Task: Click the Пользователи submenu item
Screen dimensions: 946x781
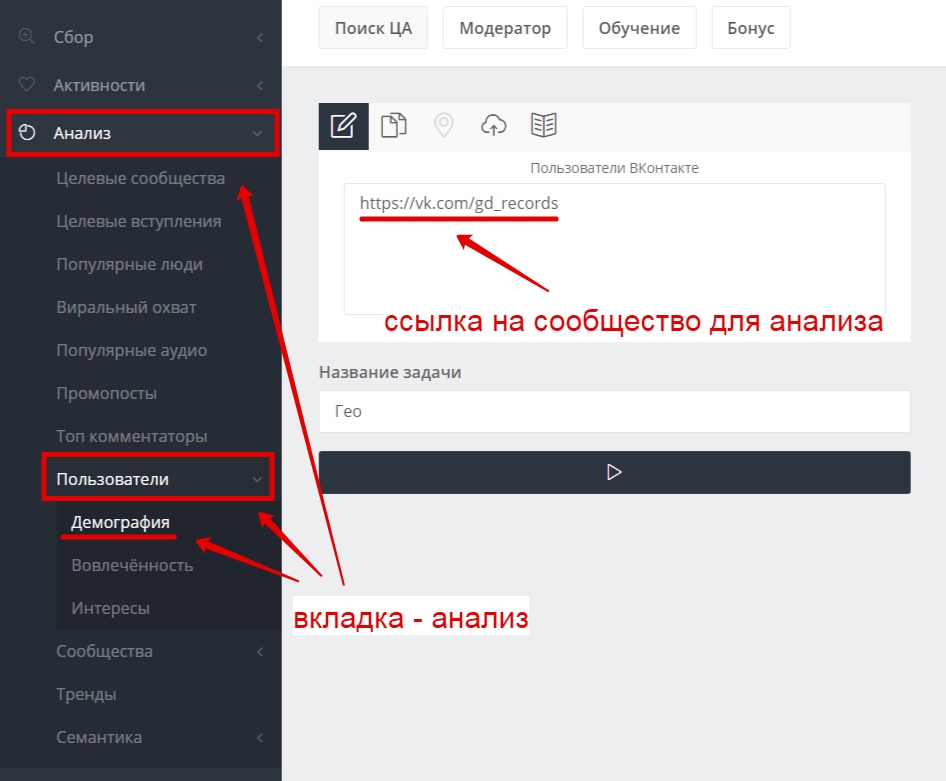Action: (112, 479)
